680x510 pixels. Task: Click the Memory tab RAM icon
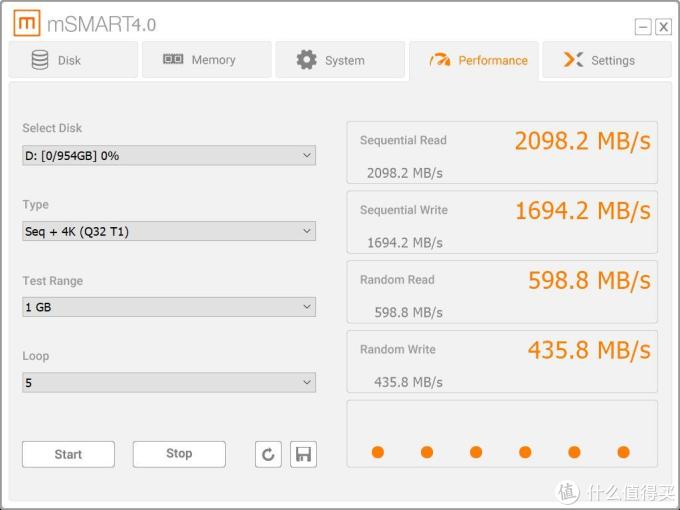click(x=173, y=59)
